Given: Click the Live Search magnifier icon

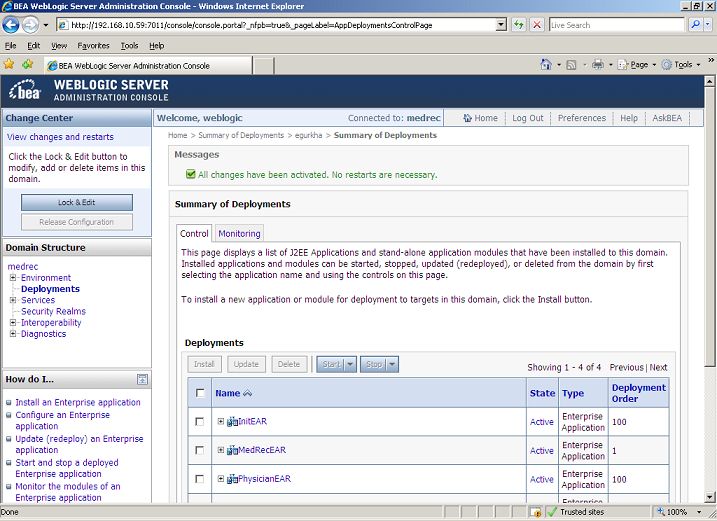Looking at the screenshot, I should (x=695, y=25).
